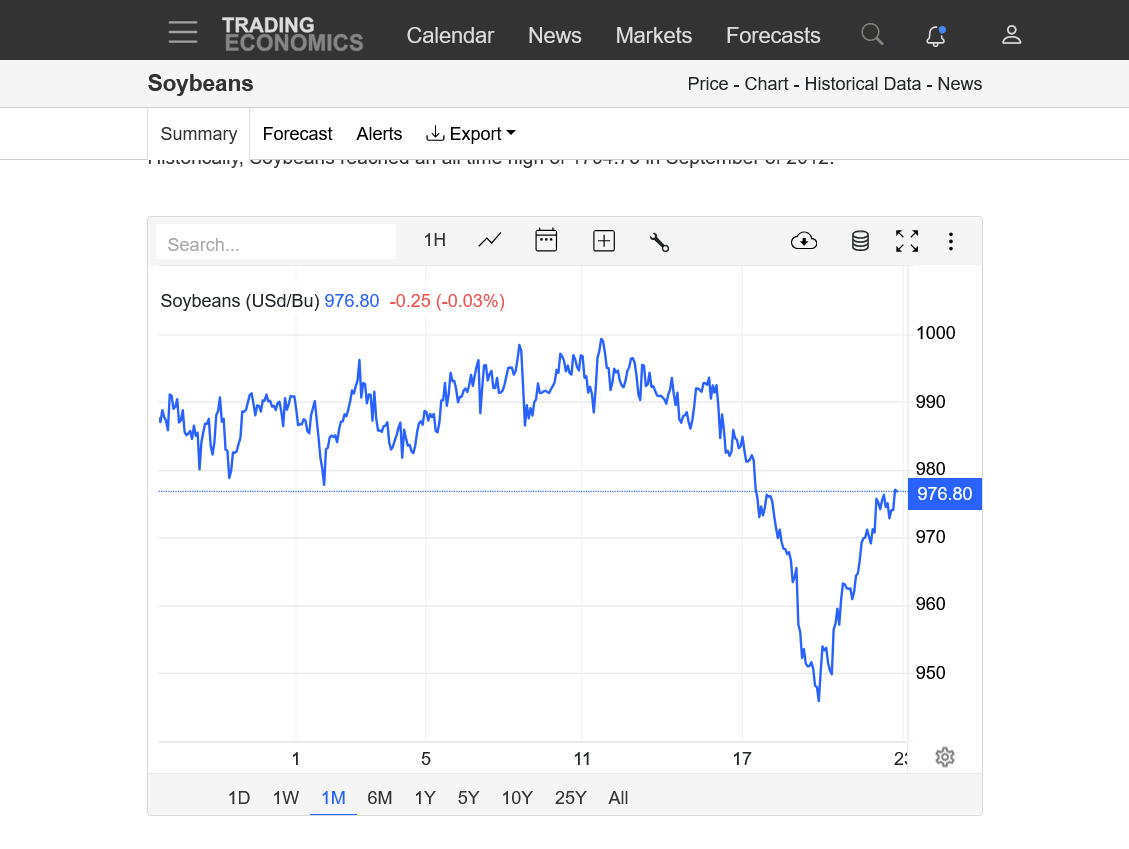Viewport: 1129px width, 849px height.
Task: Select the 6M time range
Action: pyautogui.click(x=380, y=798)
